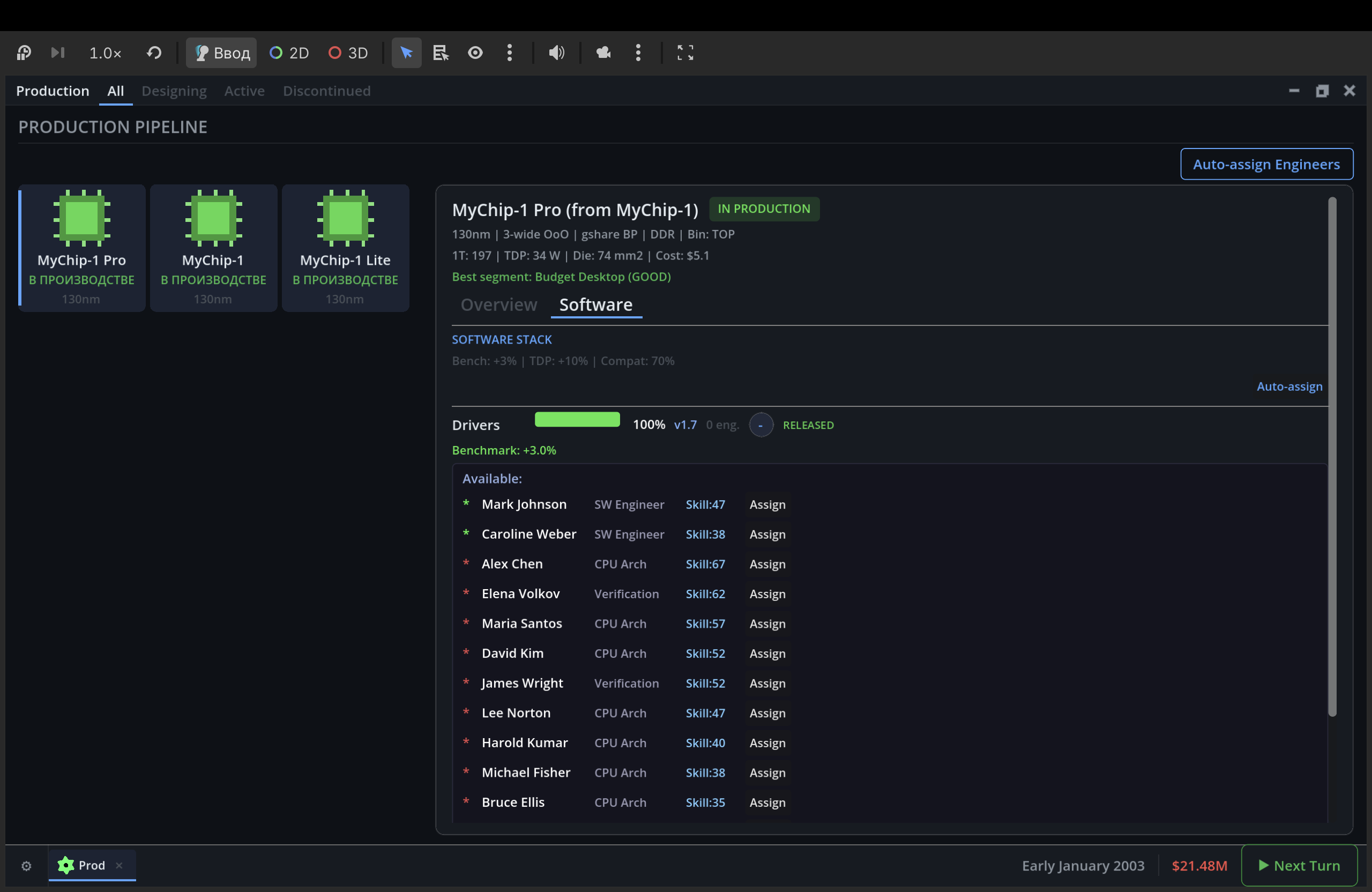The width and height of the screenshot is (1372, 892).
Task: Toggle the 2D view button
Action: click(289, 53)
